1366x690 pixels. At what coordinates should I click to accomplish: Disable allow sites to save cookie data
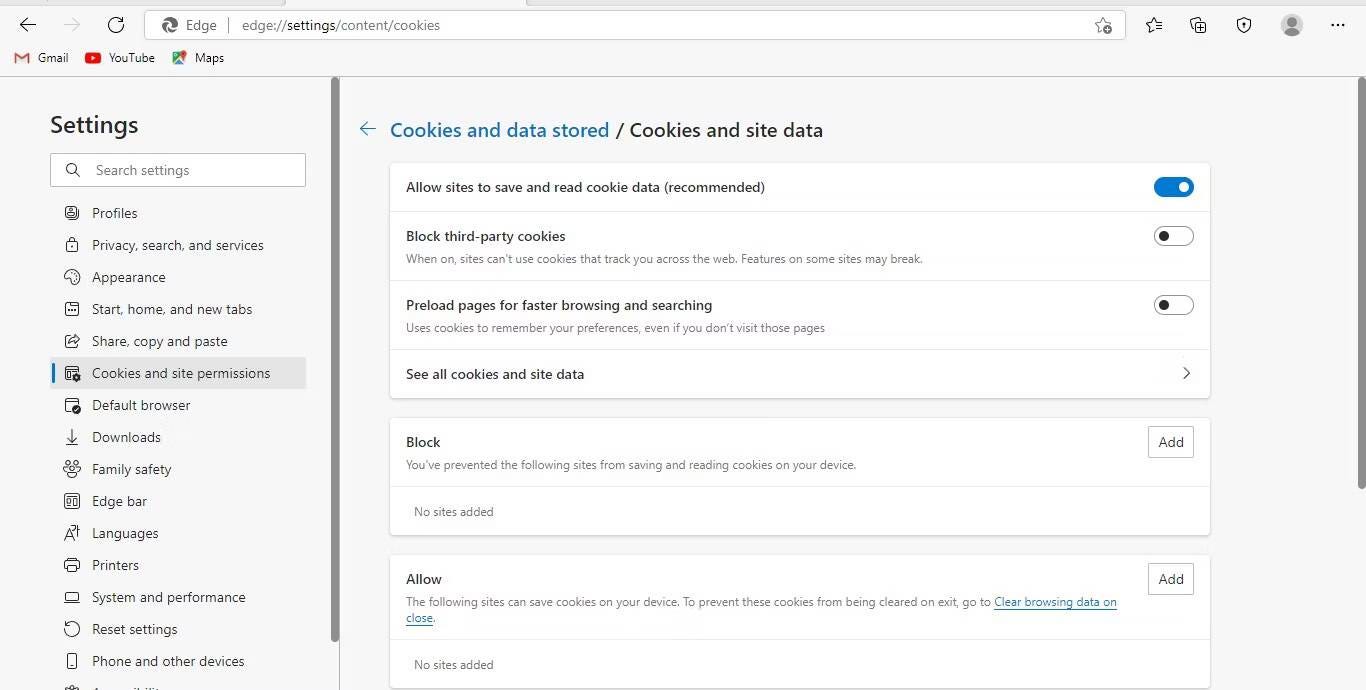click(1173, 186)
